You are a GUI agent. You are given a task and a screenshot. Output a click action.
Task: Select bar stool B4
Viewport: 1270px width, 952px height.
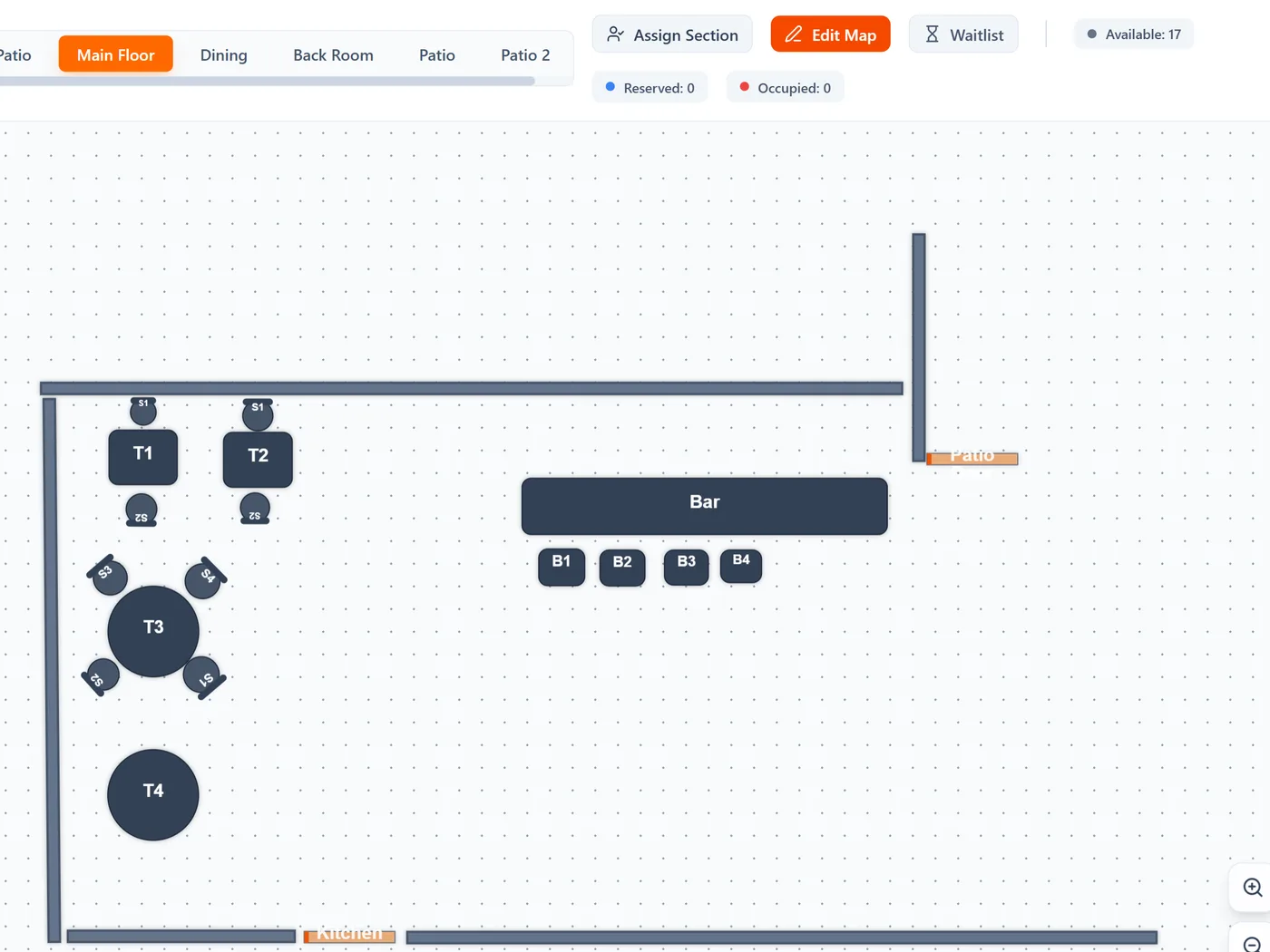tap(741, 565)
